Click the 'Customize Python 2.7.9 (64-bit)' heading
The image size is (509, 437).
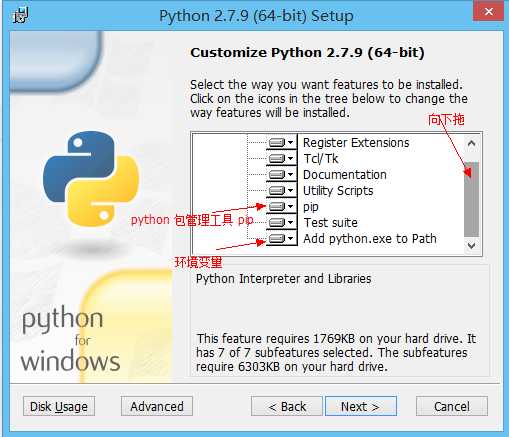coord(307,53)
